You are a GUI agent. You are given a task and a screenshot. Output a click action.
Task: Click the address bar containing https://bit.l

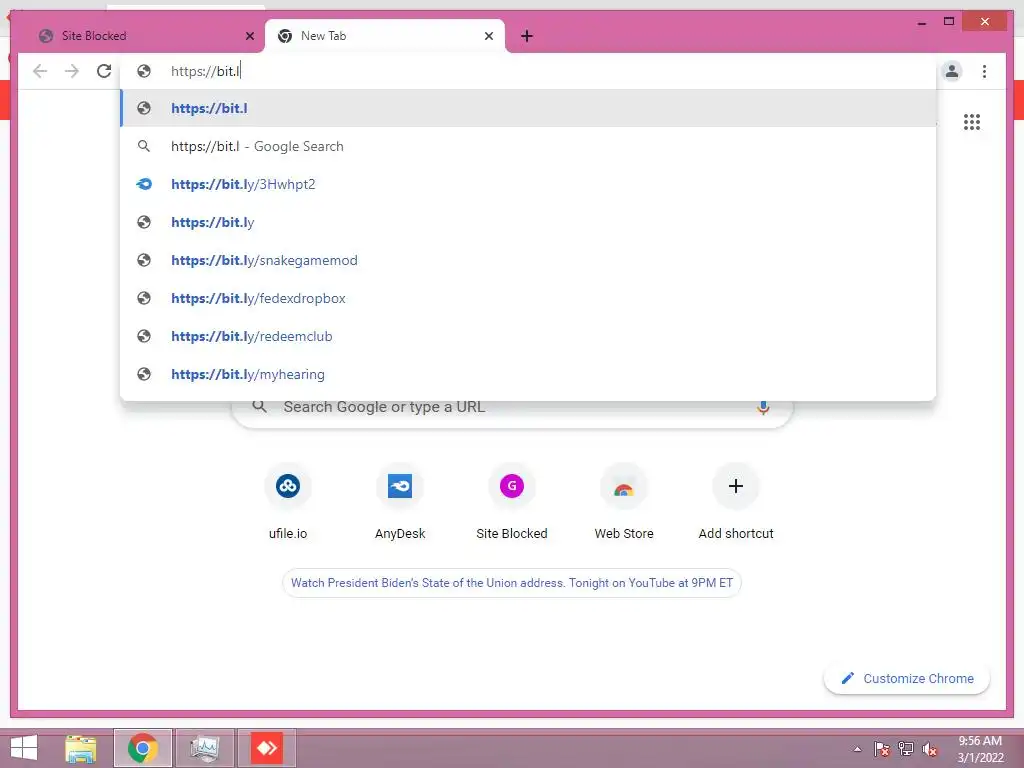[x=528, y=71]
